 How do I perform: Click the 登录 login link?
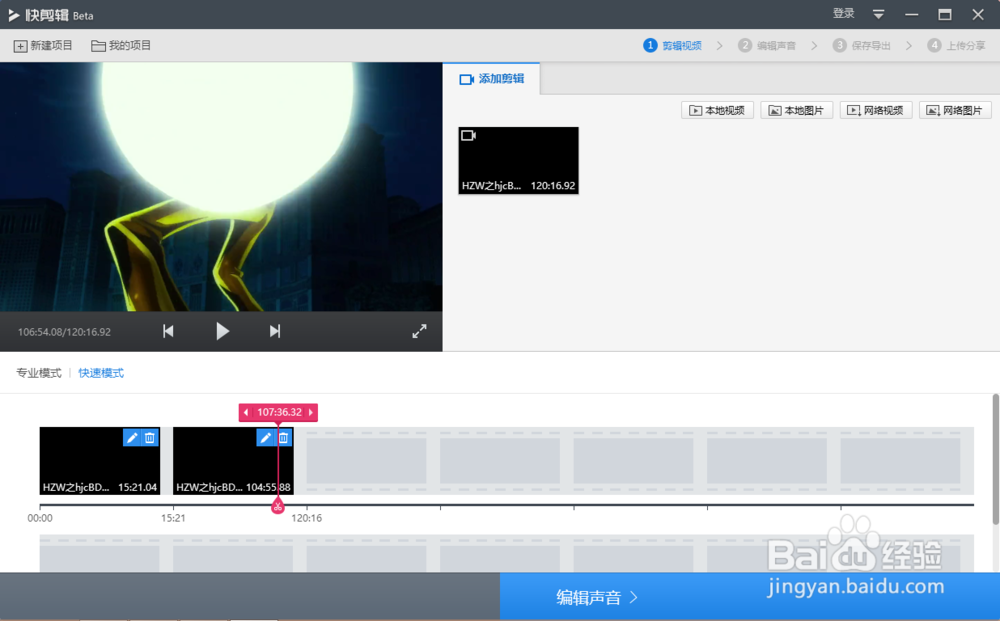click(x=843, y=13)
